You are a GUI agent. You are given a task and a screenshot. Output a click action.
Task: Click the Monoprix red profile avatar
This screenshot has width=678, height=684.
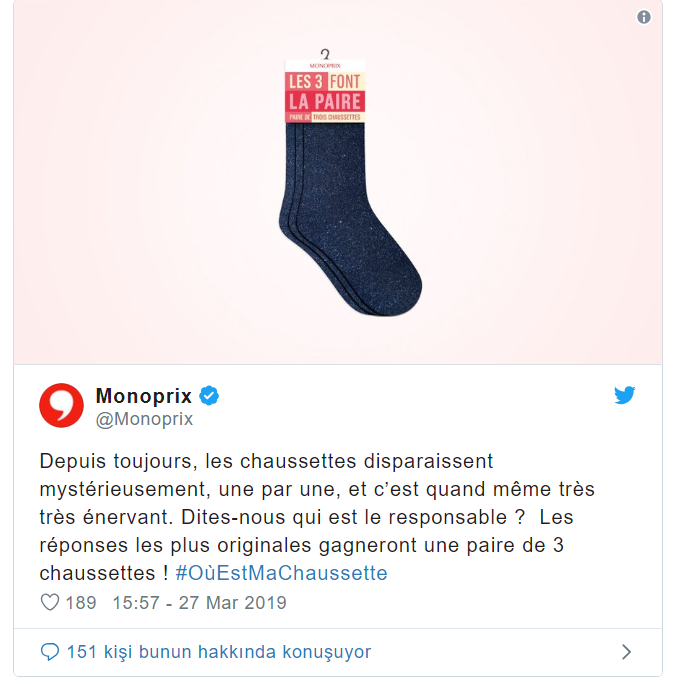[x=61, y=405]
